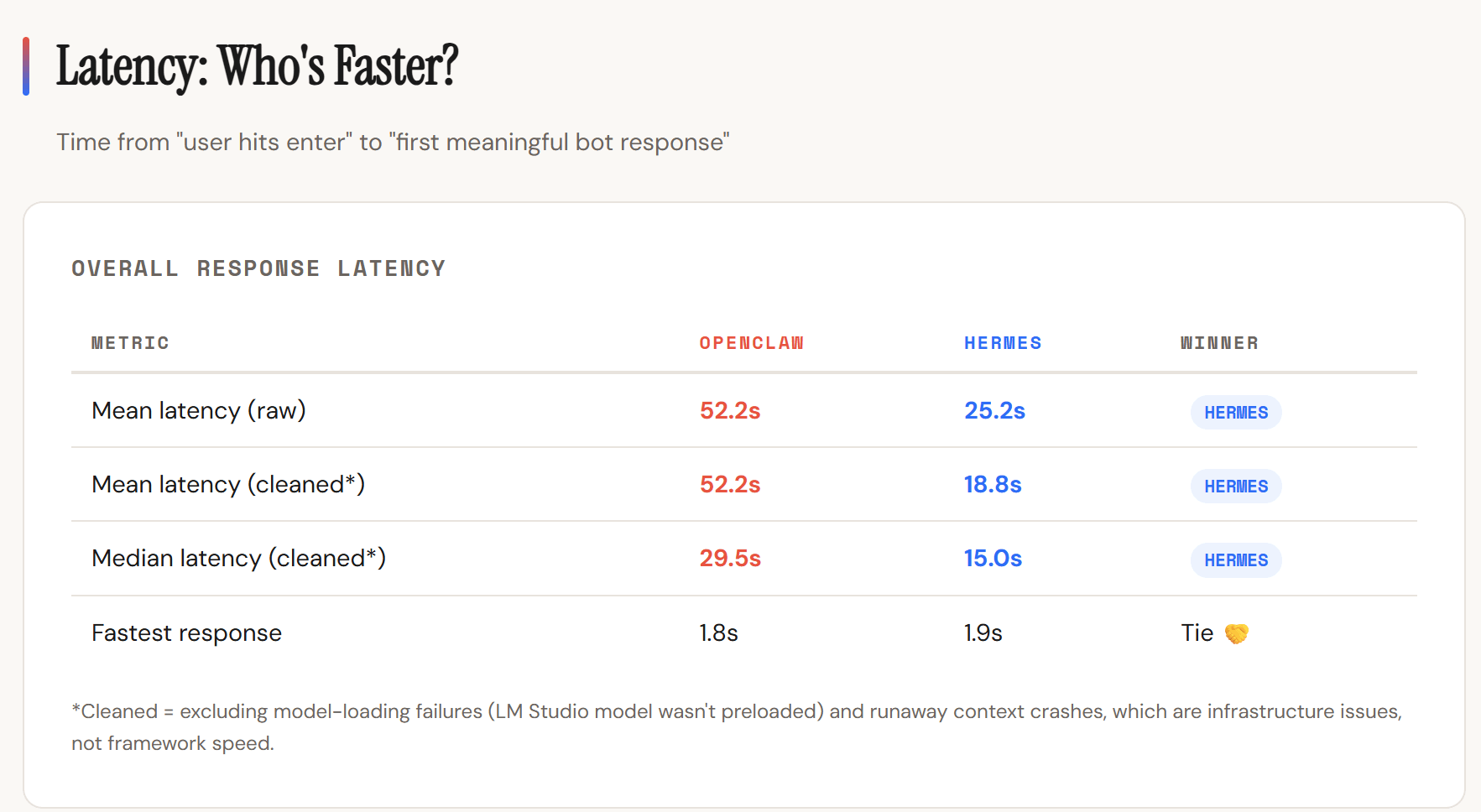Click the HERMES badge in Mean latency (cleaned) row
This screenshot has height=812, width=1481.
[x=1236, y=487]
